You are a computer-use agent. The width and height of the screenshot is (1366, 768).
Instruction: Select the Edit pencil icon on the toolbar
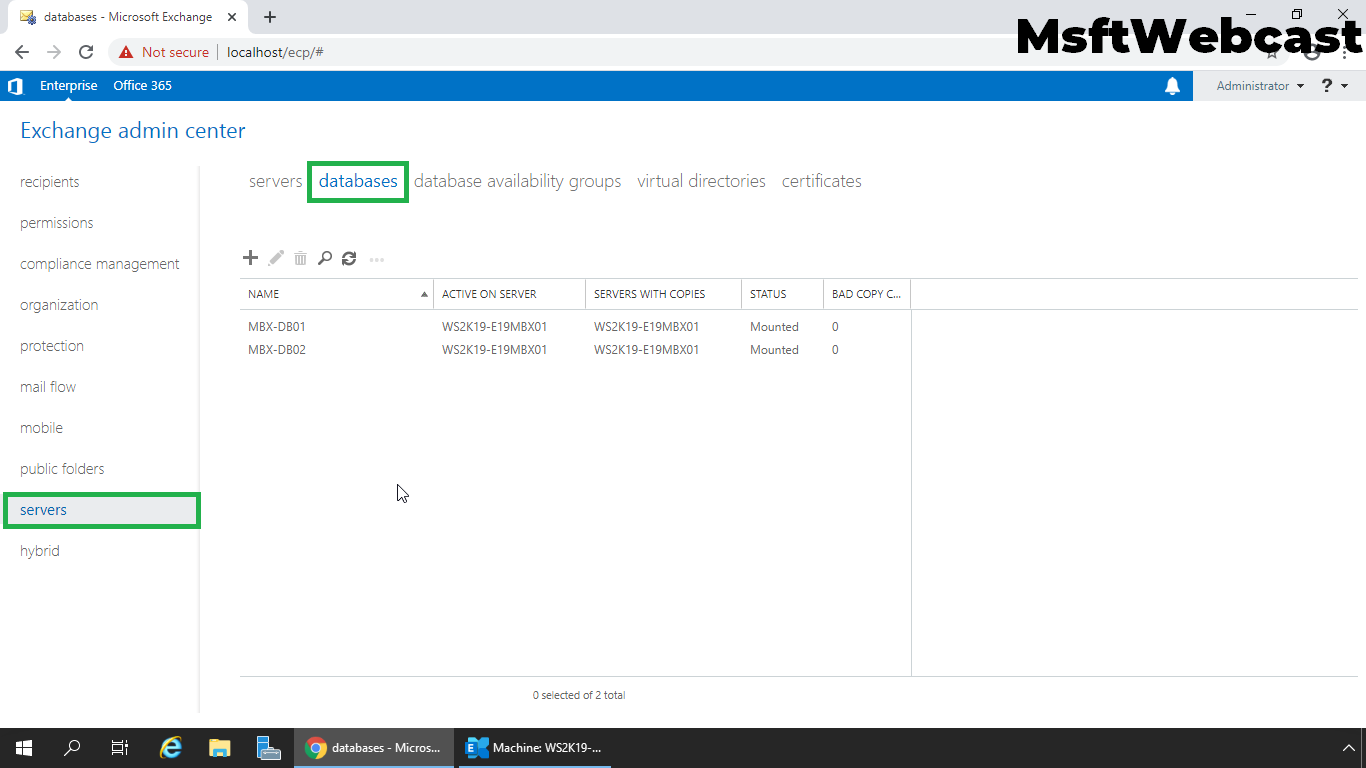pos(275,258)
